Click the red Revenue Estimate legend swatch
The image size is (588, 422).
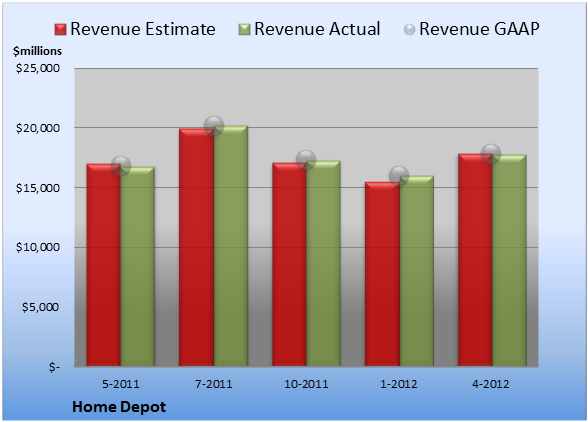60,30
